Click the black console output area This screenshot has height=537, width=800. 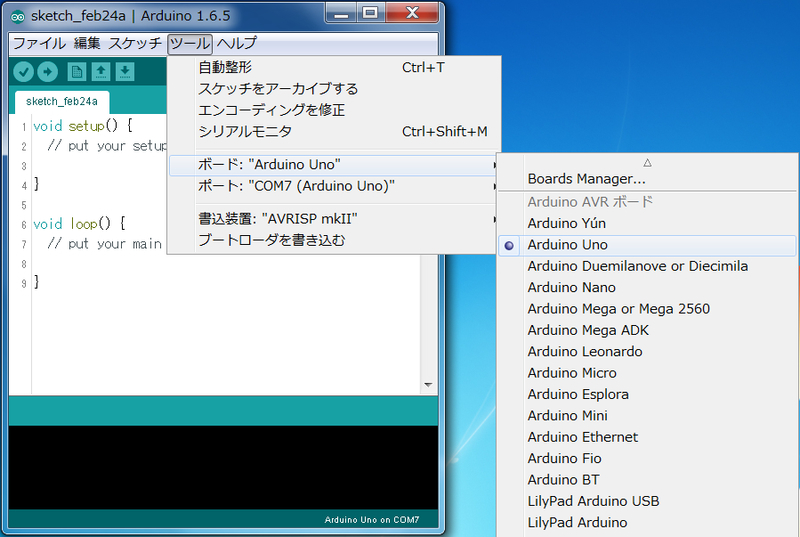223,467
